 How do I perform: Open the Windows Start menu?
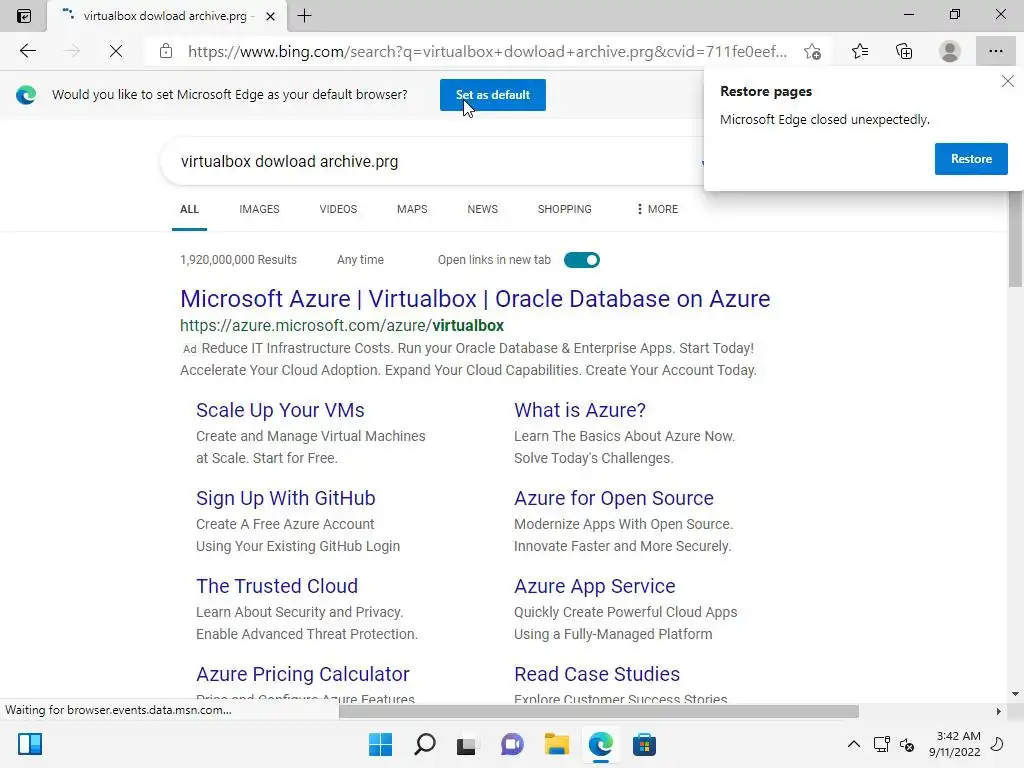point(380,744)
